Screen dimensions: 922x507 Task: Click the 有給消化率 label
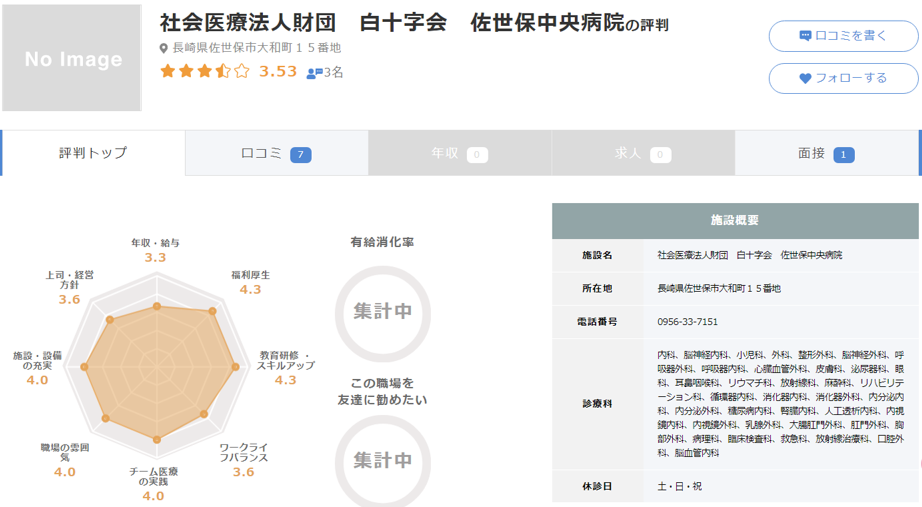(x=382, y=242)
